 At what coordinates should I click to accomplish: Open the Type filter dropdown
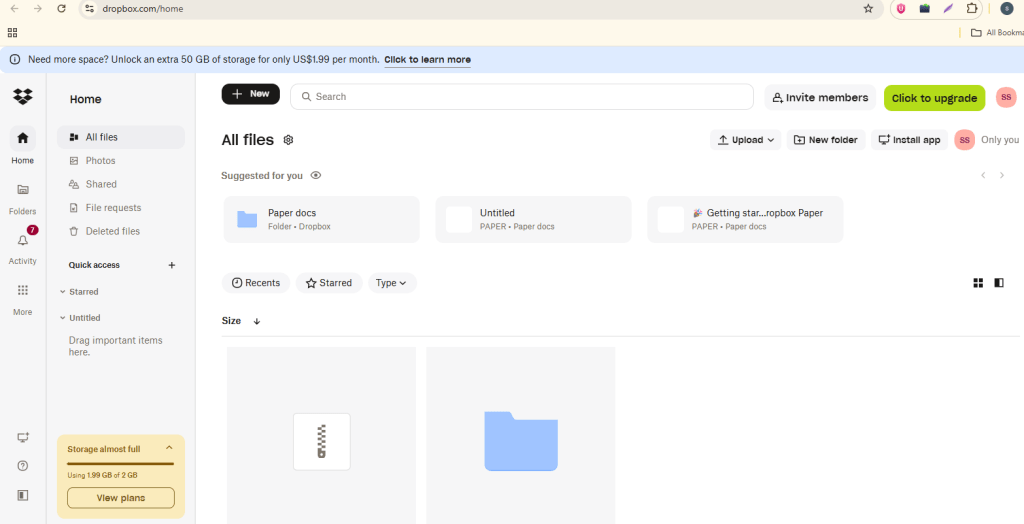392,283
